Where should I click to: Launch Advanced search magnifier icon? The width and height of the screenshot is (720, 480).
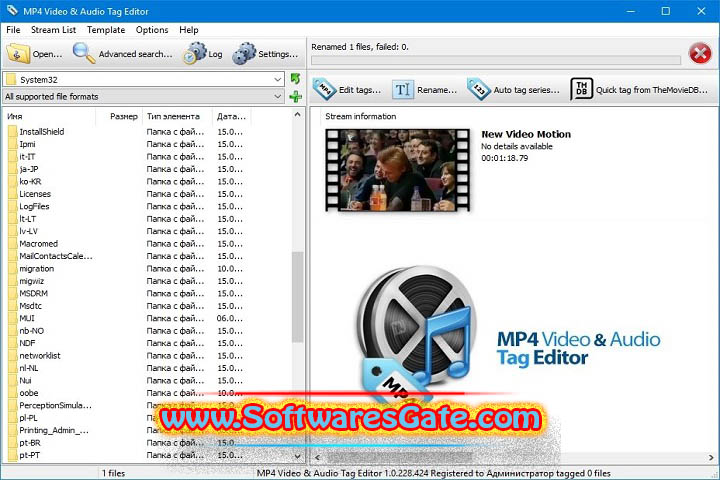coord(84,53)
